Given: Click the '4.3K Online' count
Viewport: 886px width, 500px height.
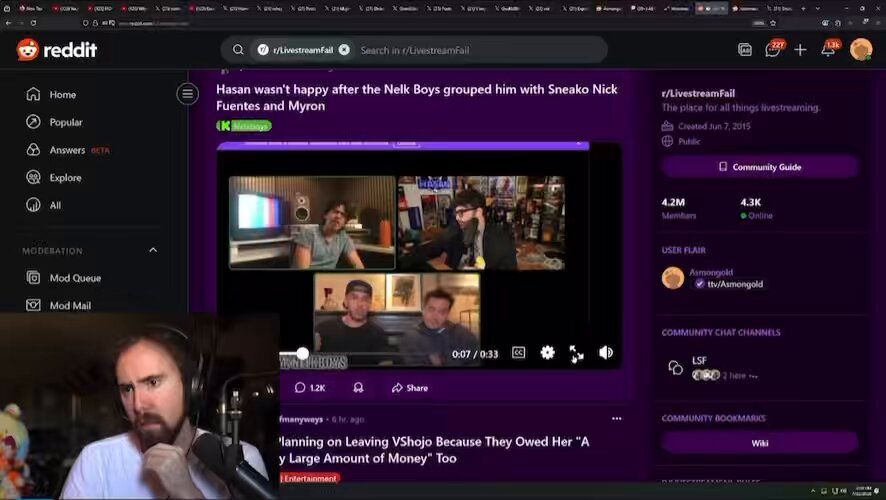Looking at the screenshot, I should [756, 208].
